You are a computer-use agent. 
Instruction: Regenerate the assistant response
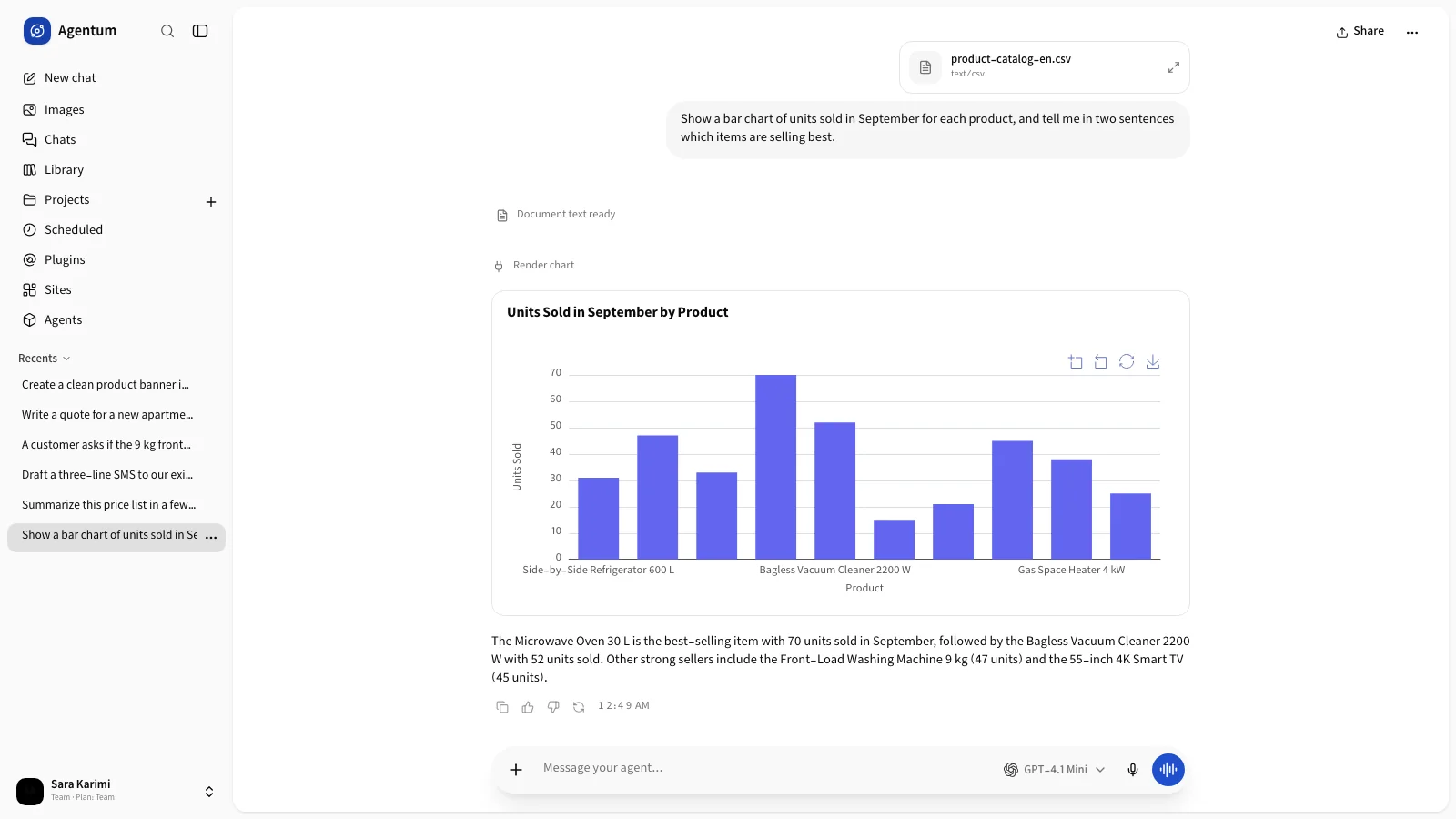[579, 707]
